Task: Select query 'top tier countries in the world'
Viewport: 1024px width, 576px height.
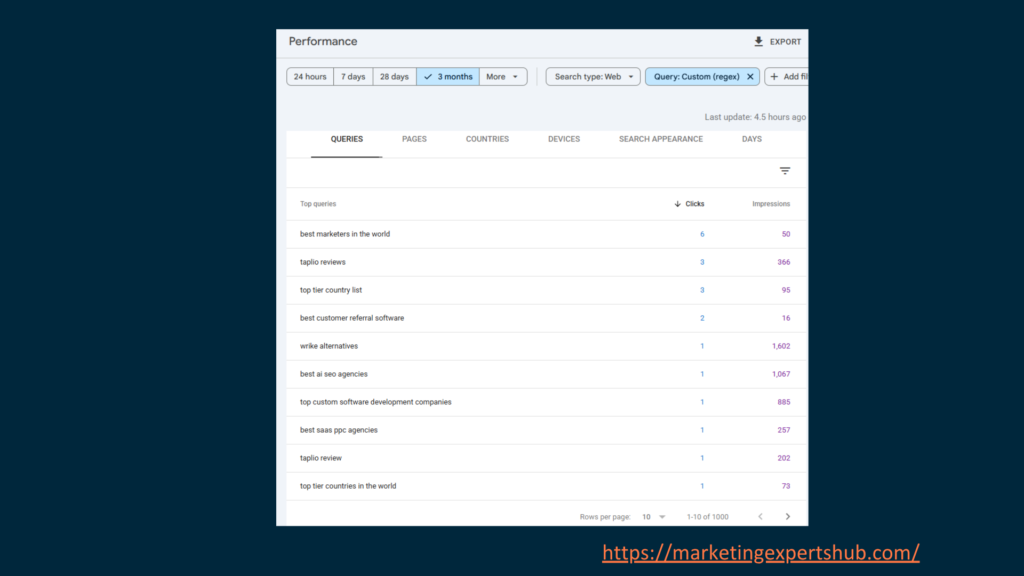Action: (x=348, y=487)
